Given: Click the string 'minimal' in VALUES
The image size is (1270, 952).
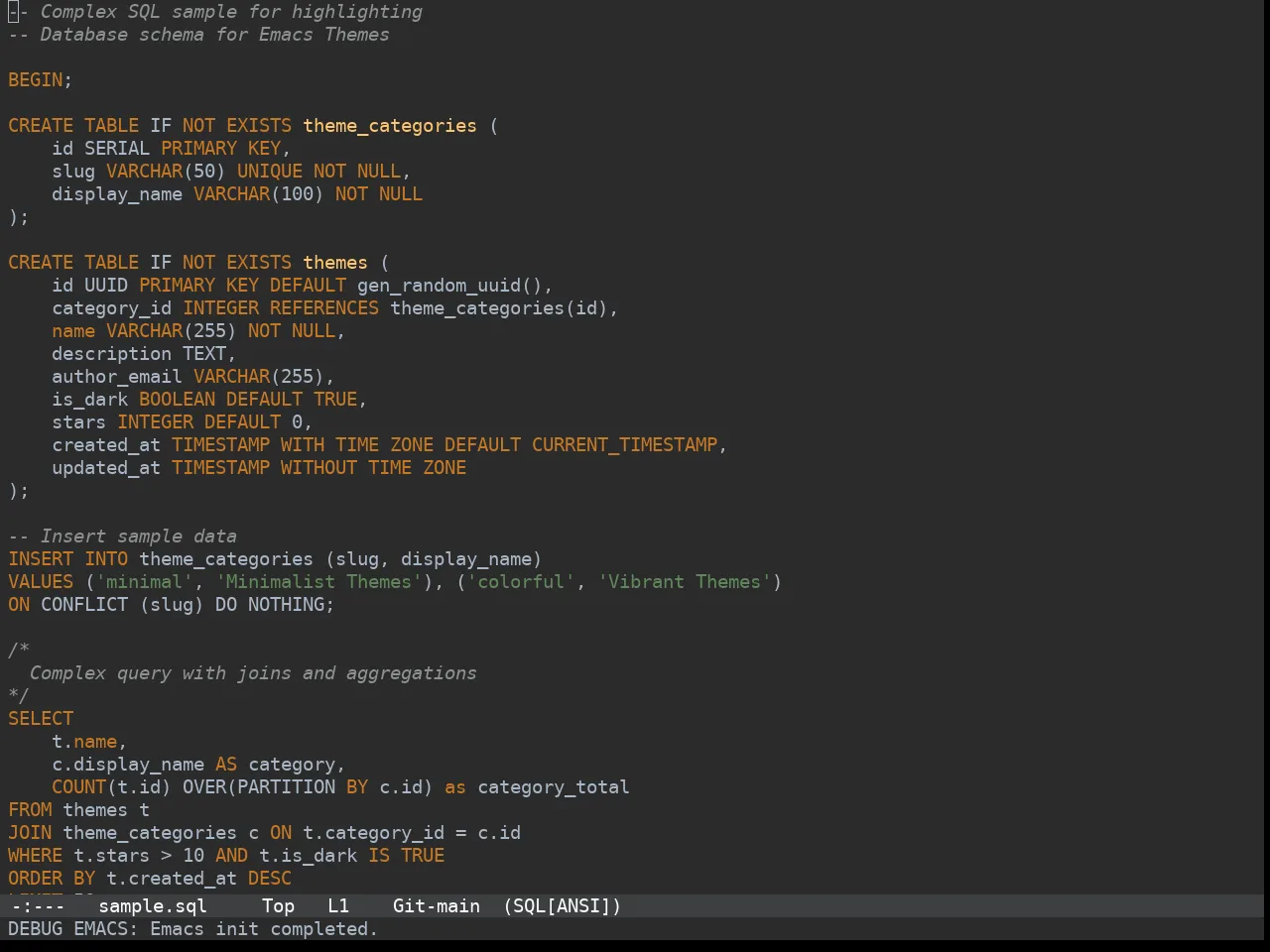Looking at the screenshot, I should tap(145, 582).
